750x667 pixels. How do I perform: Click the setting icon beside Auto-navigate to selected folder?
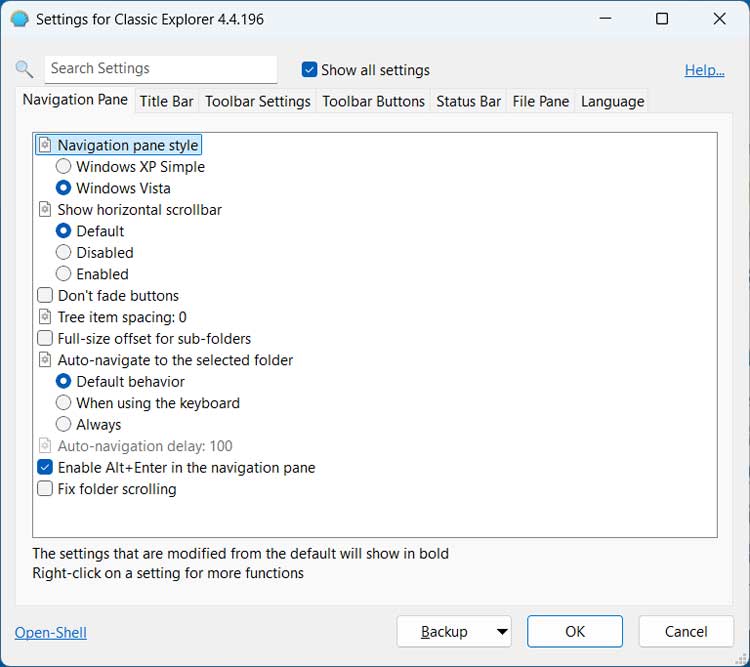pos(45,360)
